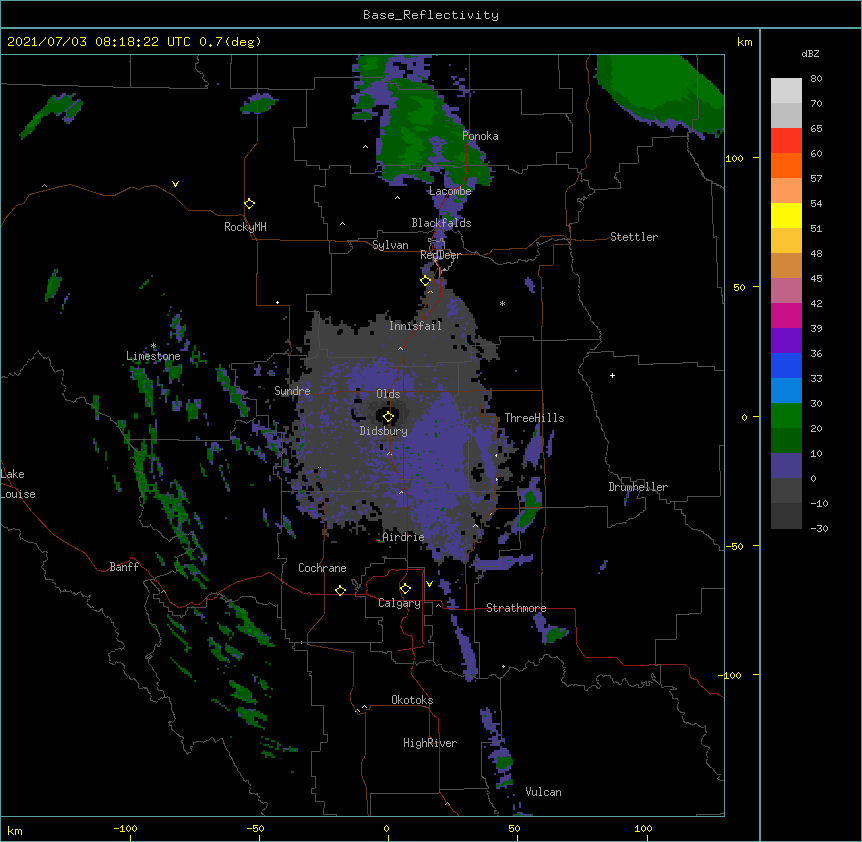Click the Cochrane town label
Screen dimensions: 862x842
[322, 568]
